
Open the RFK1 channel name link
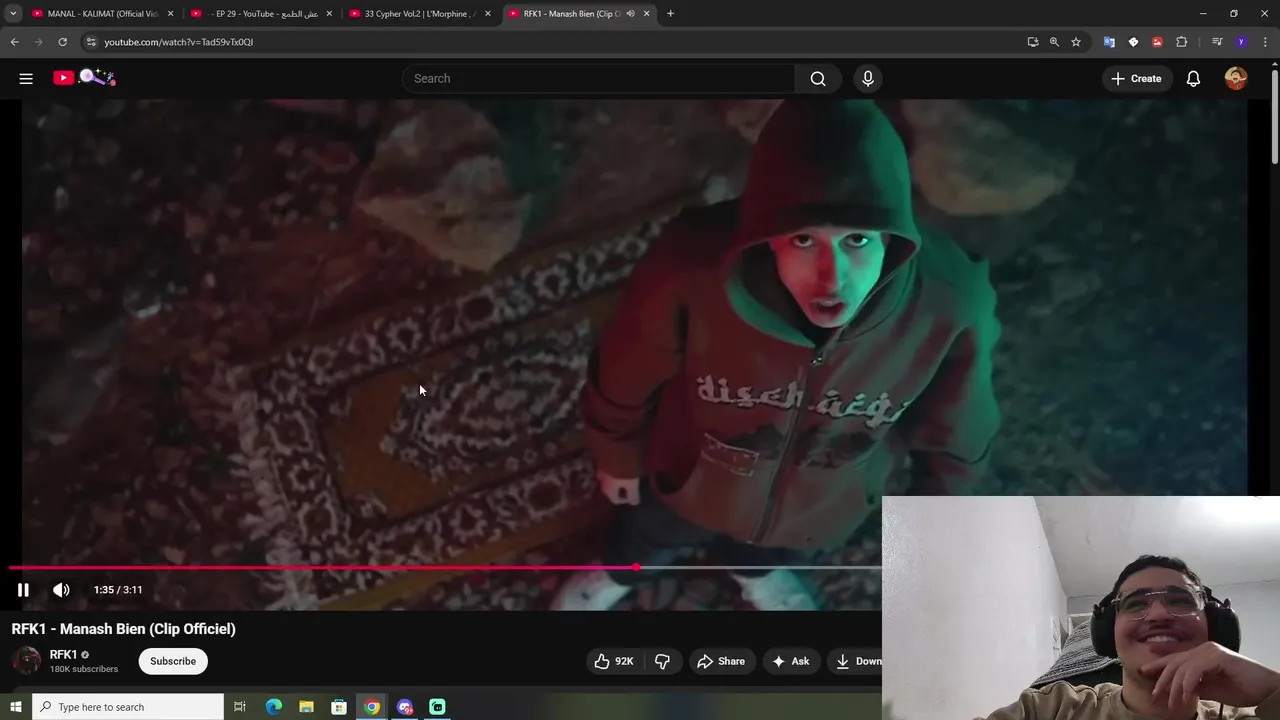(x=63, y=654)
